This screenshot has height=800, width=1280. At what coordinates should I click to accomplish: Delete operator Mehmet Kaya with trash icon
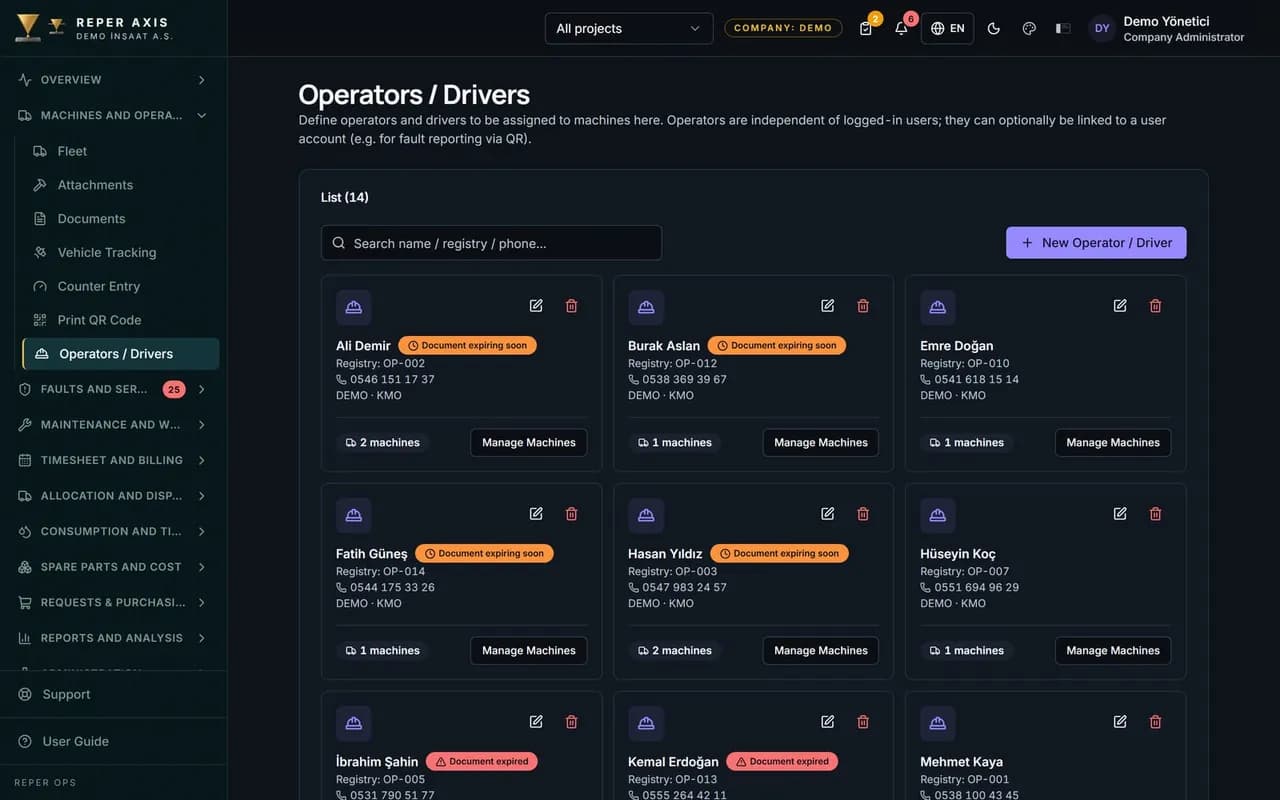pos(1156,722)
